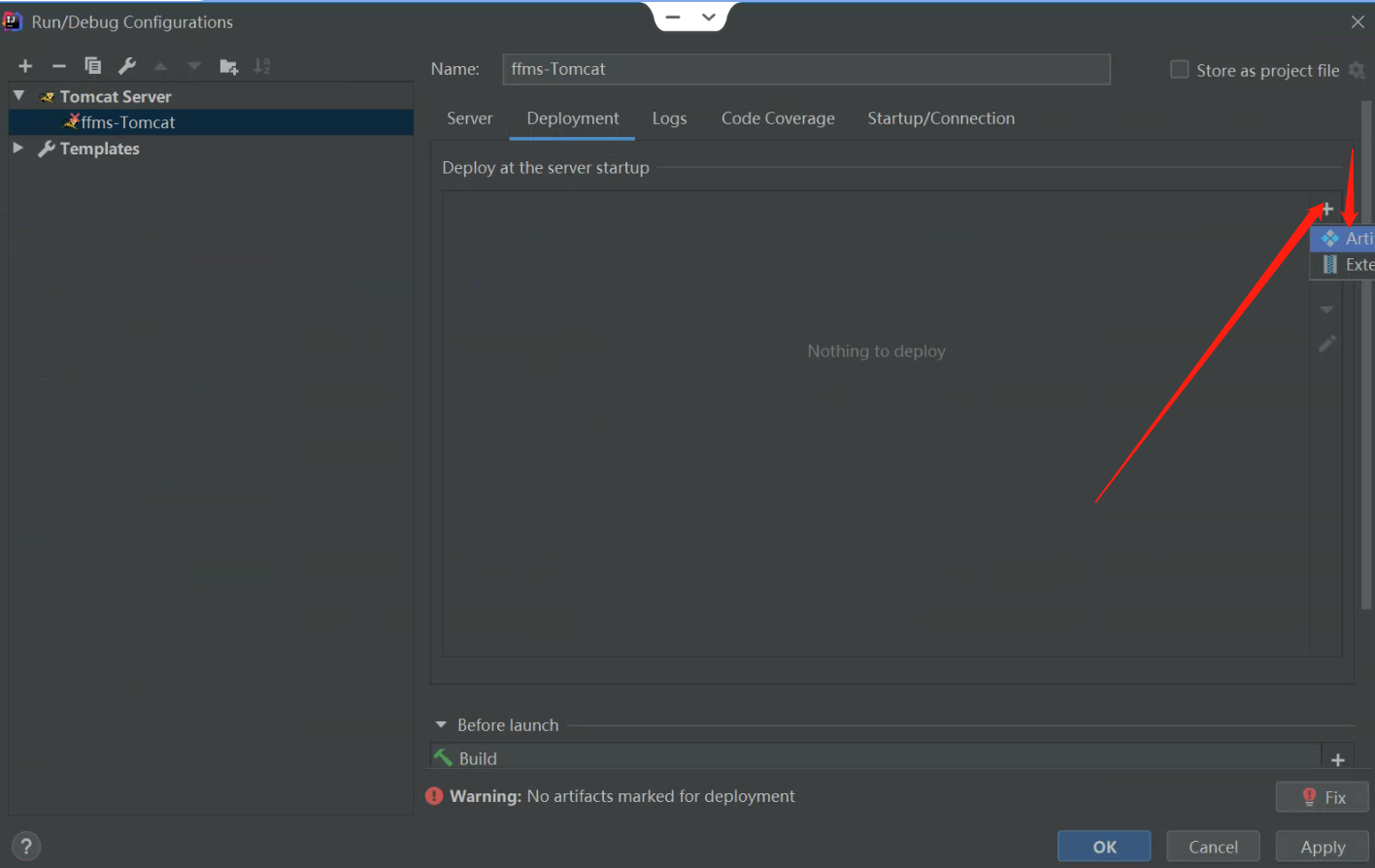Open the Startup/Connection tab
The width and height of the screenshot is (1375, 868).
click(x=941, y=118)
